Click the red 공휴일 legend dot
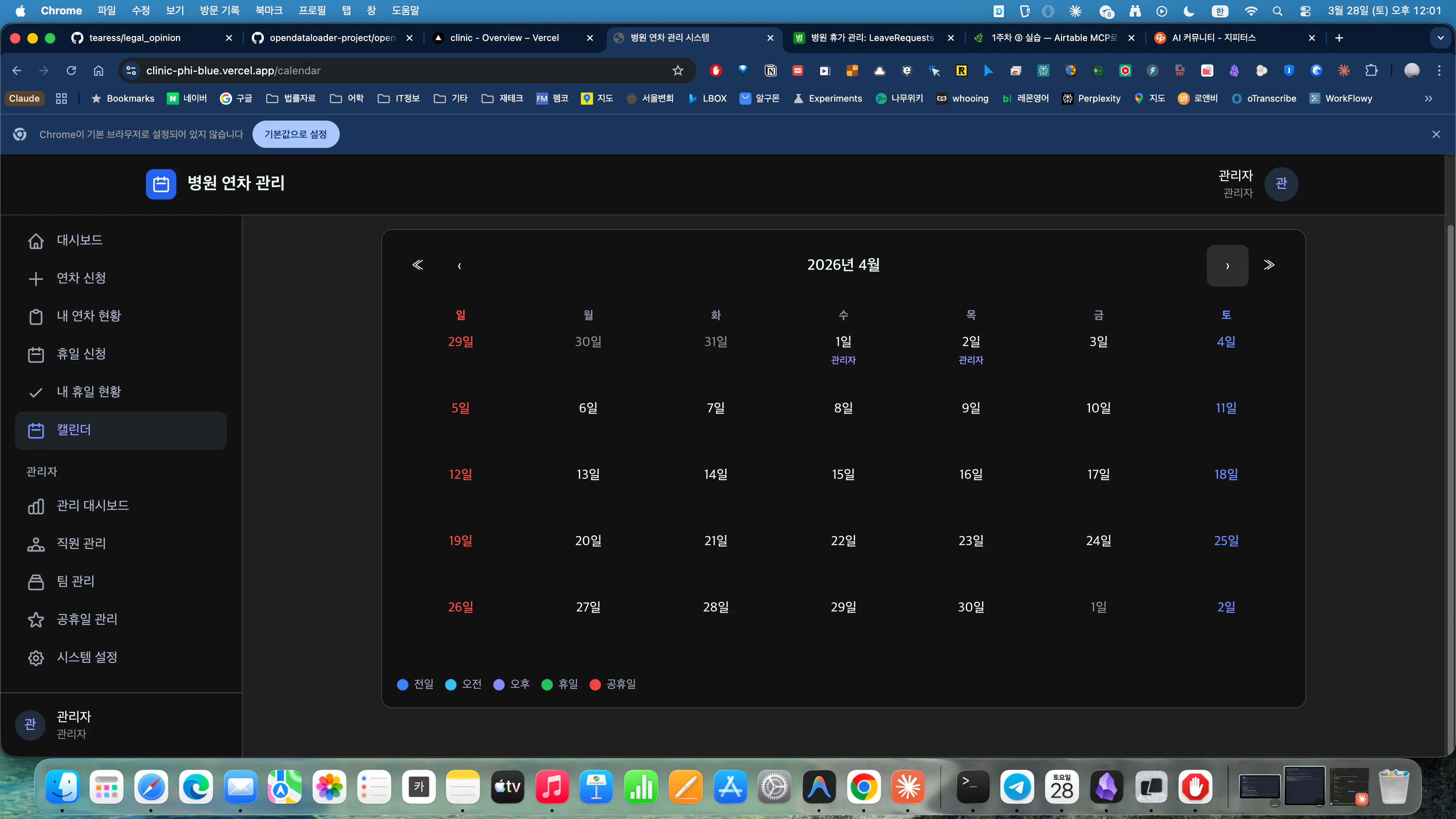1456x819 pixels. click(595, 684)
